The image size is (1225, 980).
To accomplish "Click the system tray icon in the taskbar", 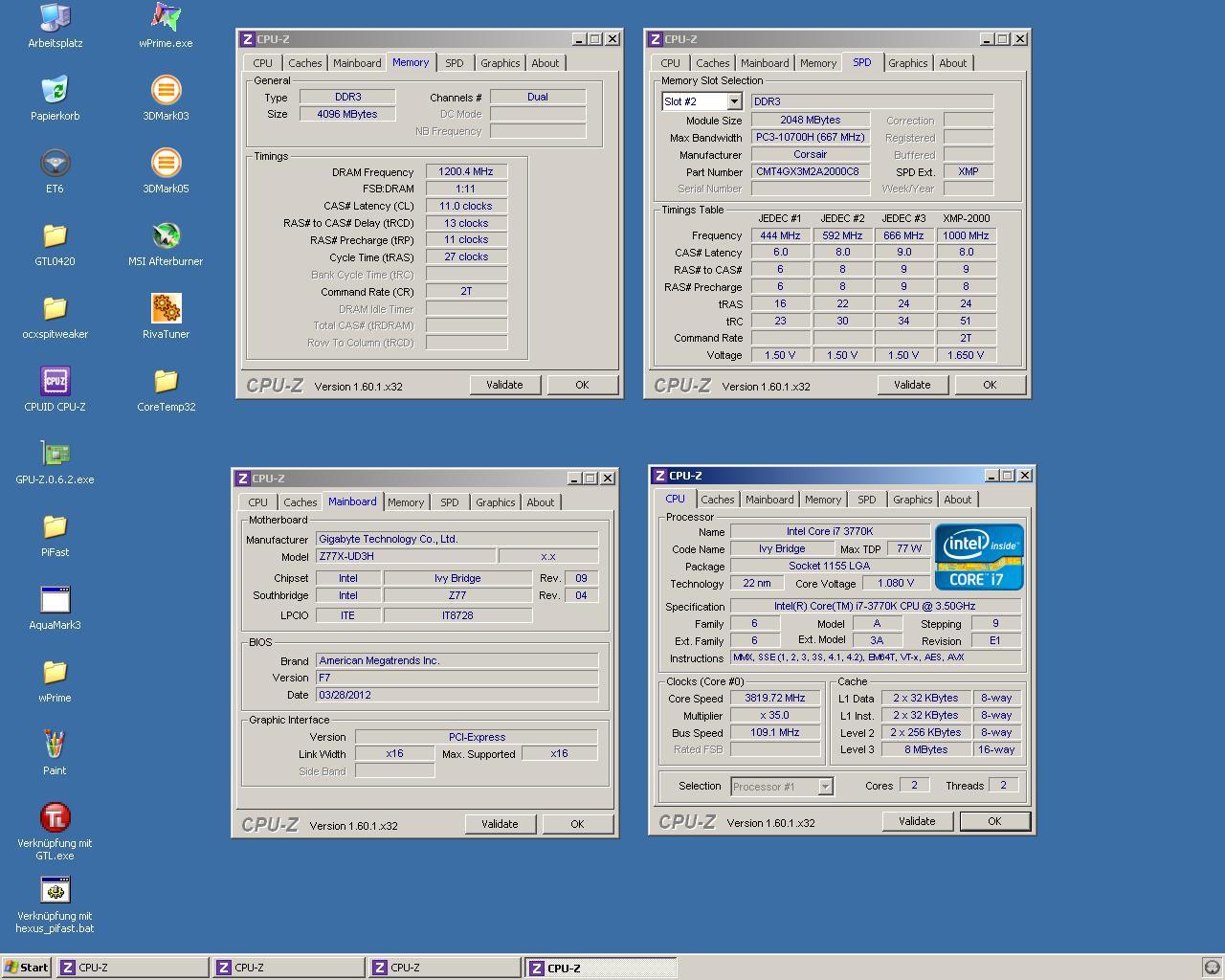I will 1212,968.
